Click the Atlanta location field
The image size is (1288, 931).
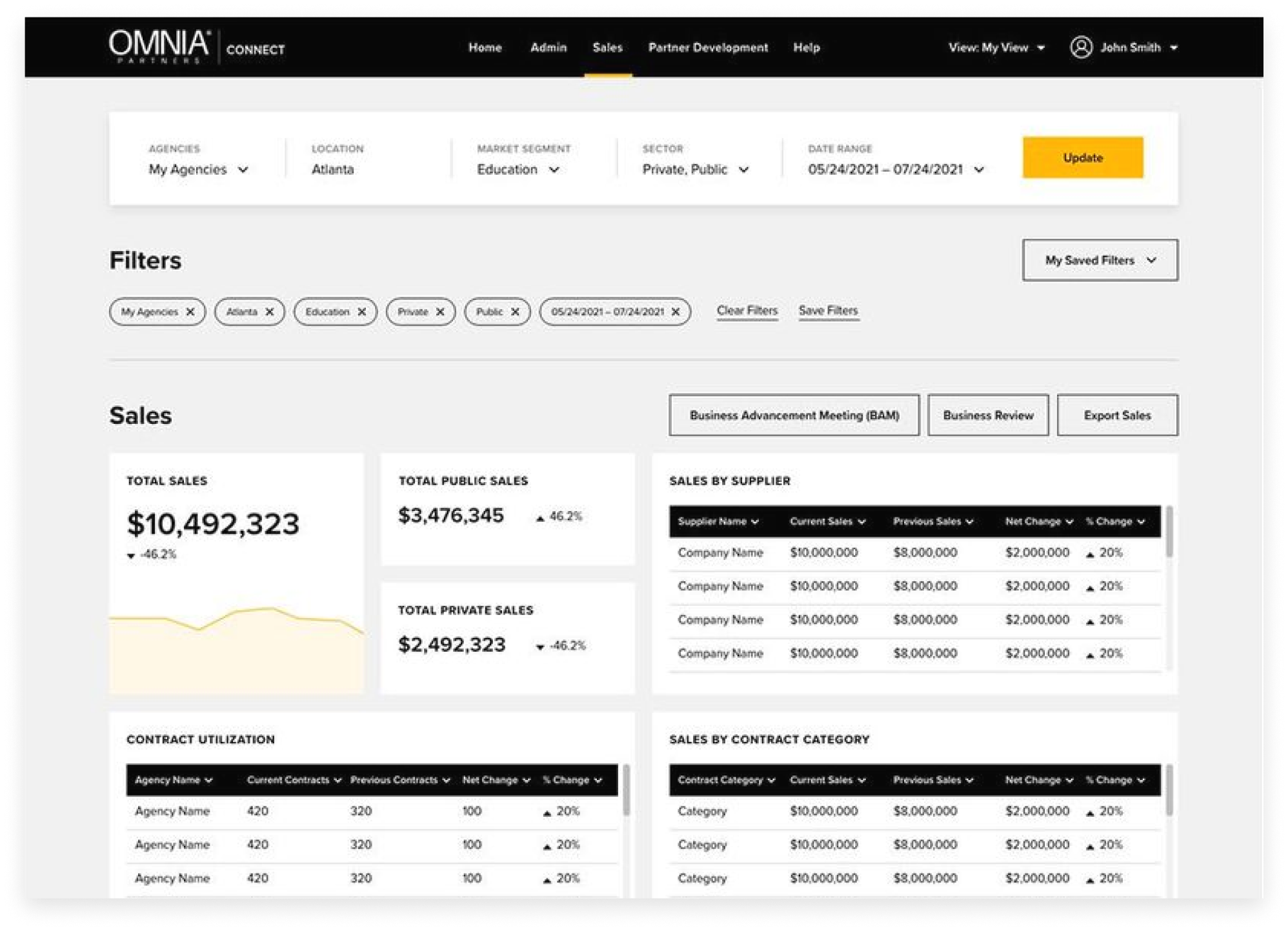332,169
